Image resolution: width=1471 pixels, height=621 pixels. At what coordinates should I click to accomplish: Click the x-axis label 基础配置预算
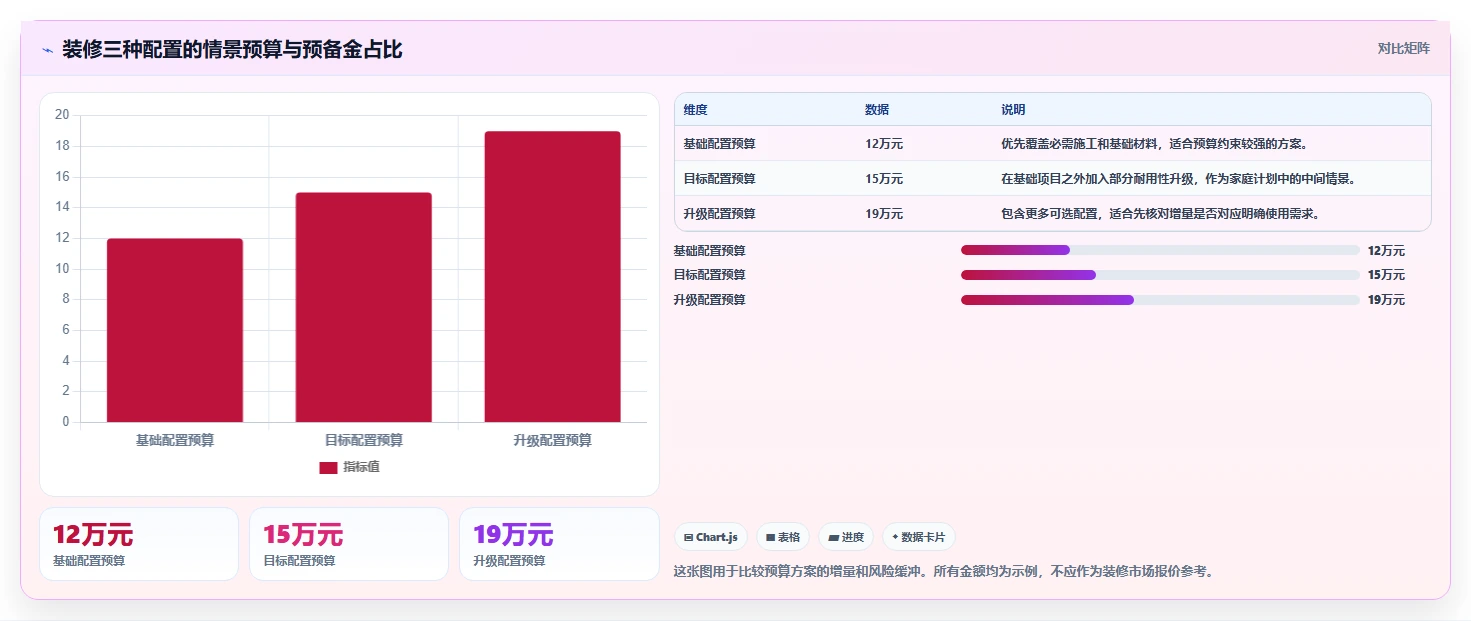175,440
